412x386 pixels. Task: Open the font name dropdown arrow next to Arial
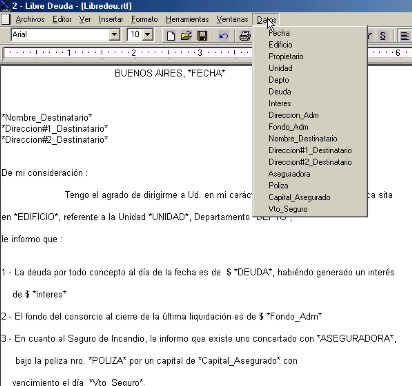coord(114,35)
